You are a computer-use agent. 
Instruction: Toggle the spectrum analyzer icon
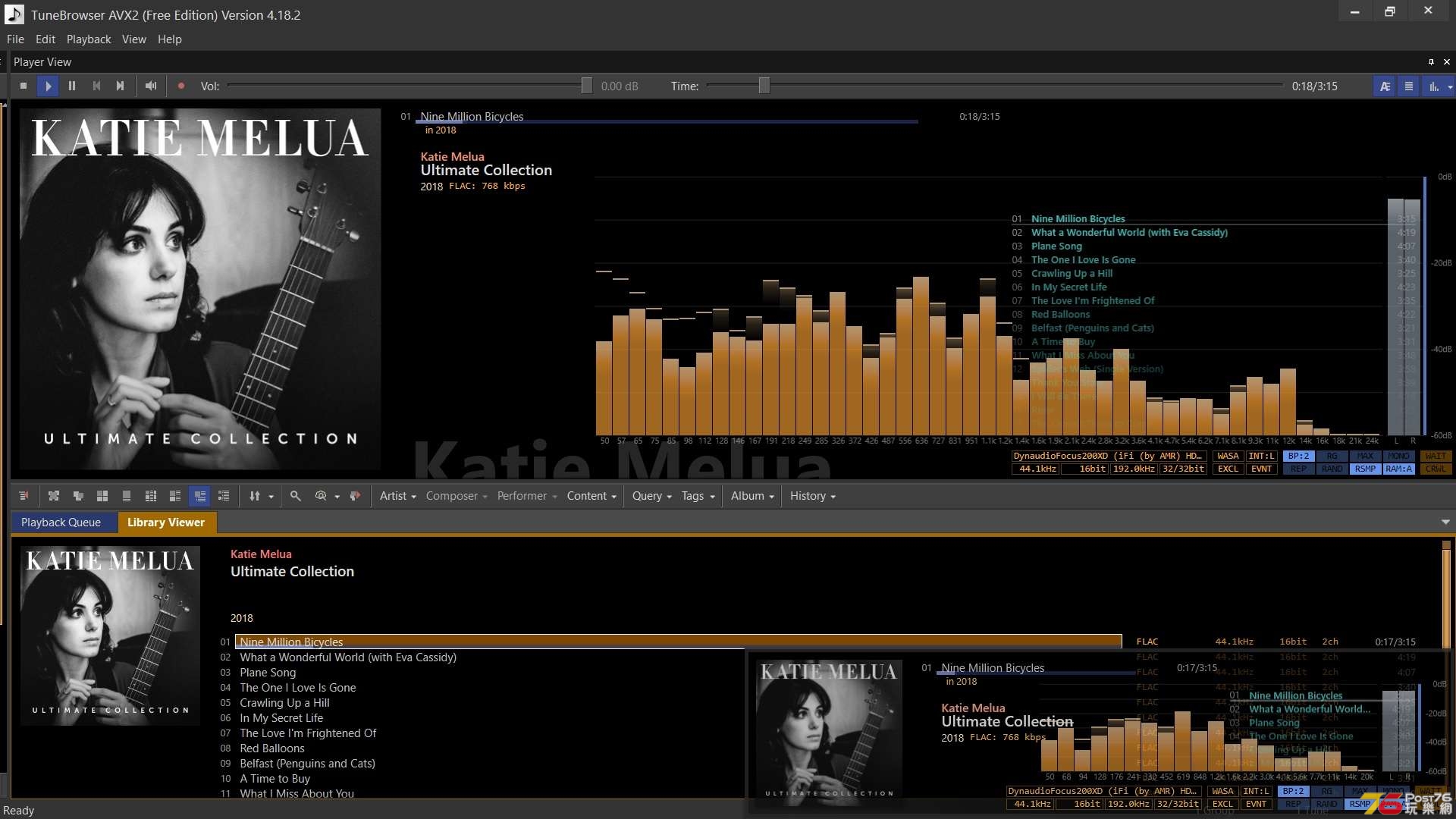(1433, 86)
